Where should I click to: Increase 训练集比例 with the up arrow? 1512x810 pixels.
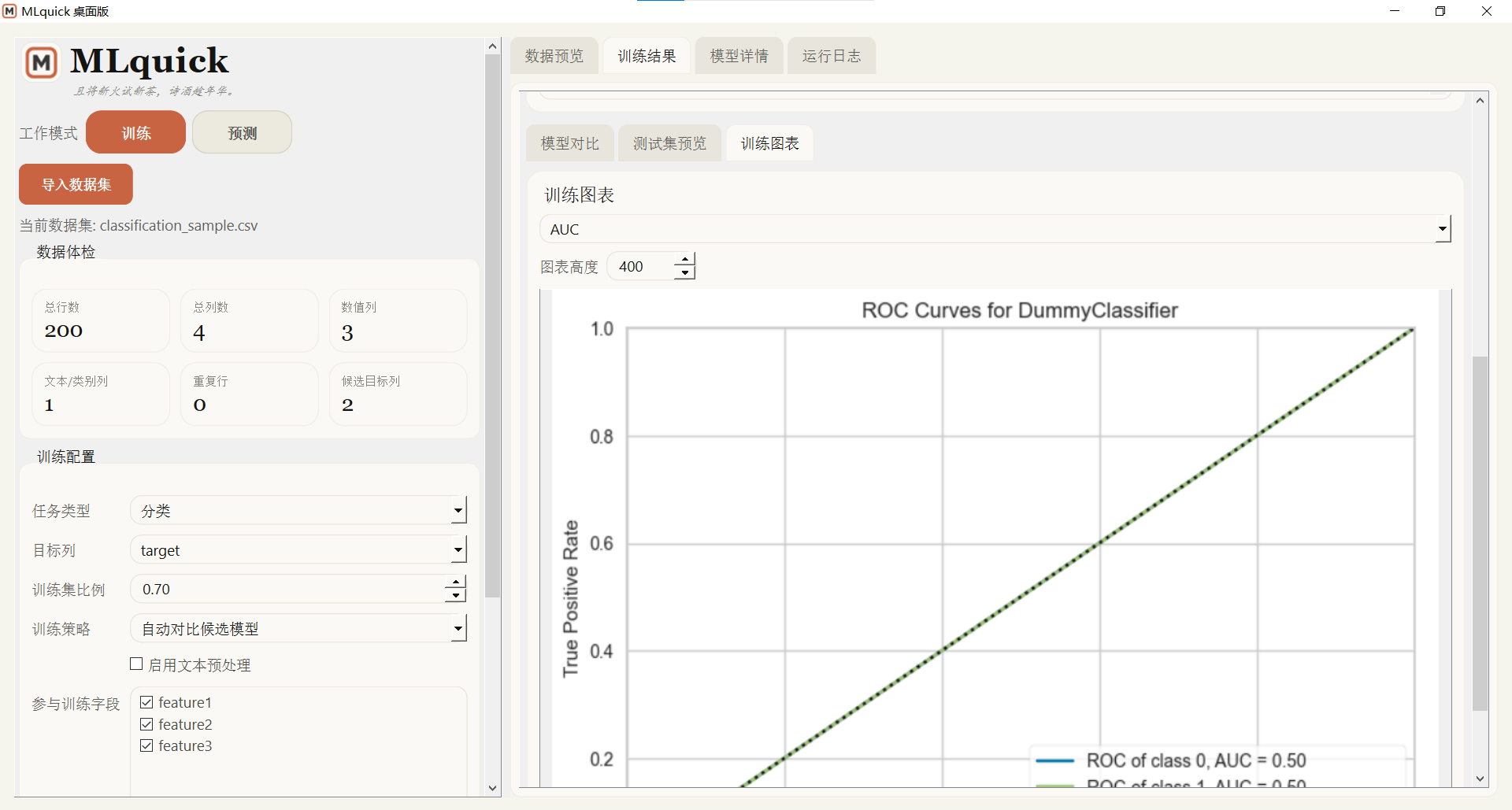[x=456, y=582]
